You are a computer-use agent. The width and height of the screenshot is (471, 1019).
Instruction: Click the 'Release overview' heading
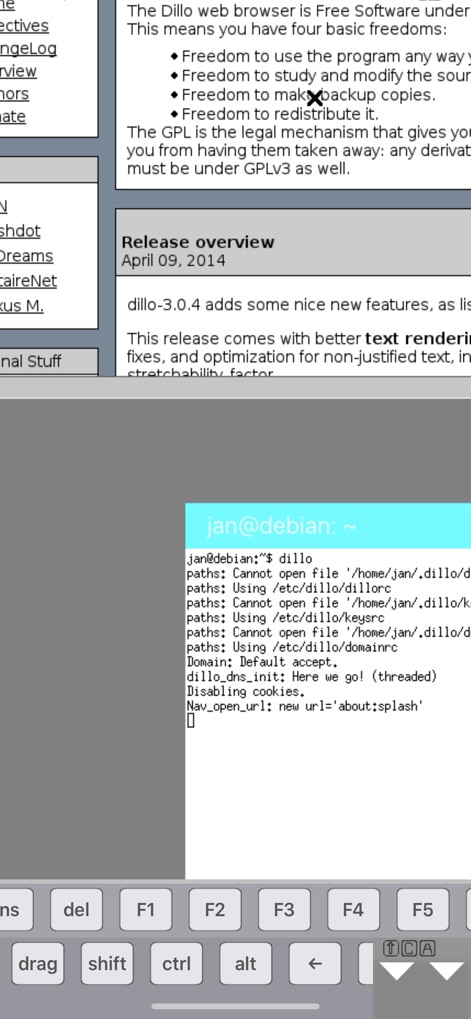pos(197,242)
